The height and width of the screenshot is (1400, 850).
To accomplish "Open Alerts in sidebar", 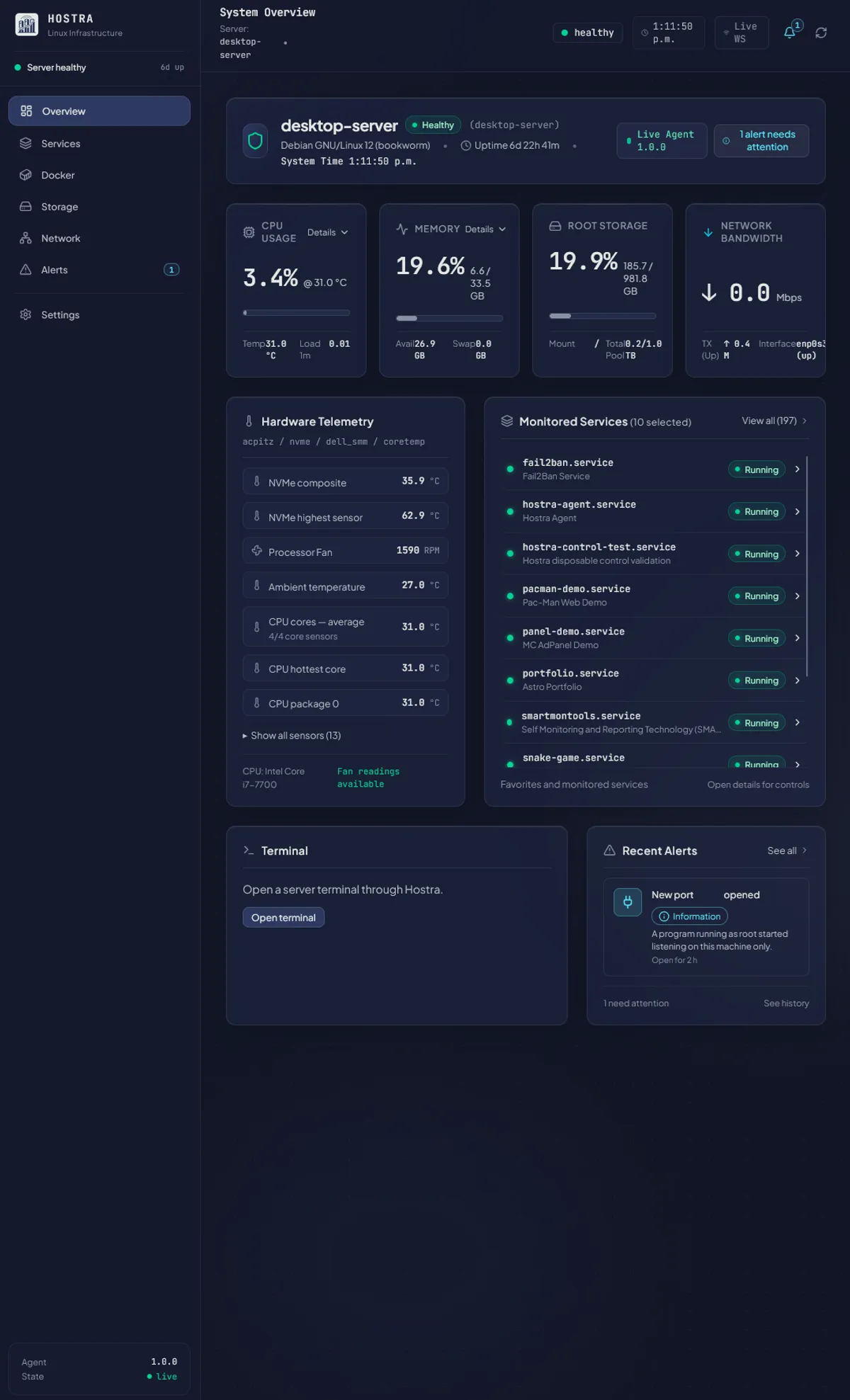I will click(99, 270).
